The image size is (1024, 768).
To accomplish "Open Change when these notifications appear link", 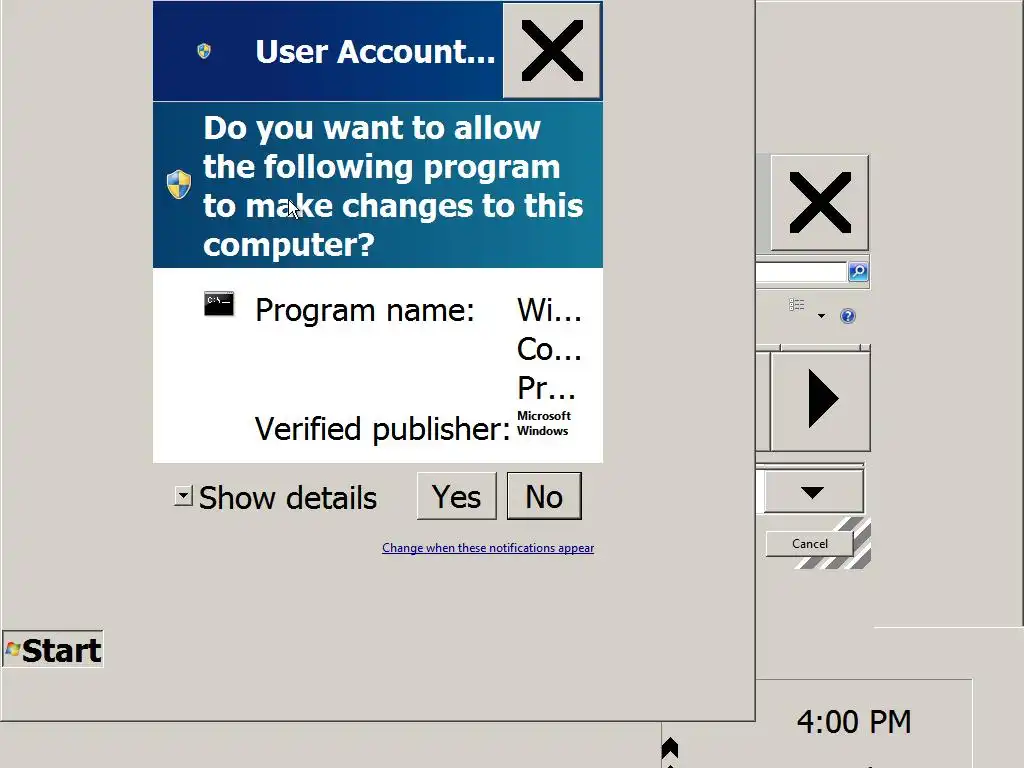I will (488, 548).
